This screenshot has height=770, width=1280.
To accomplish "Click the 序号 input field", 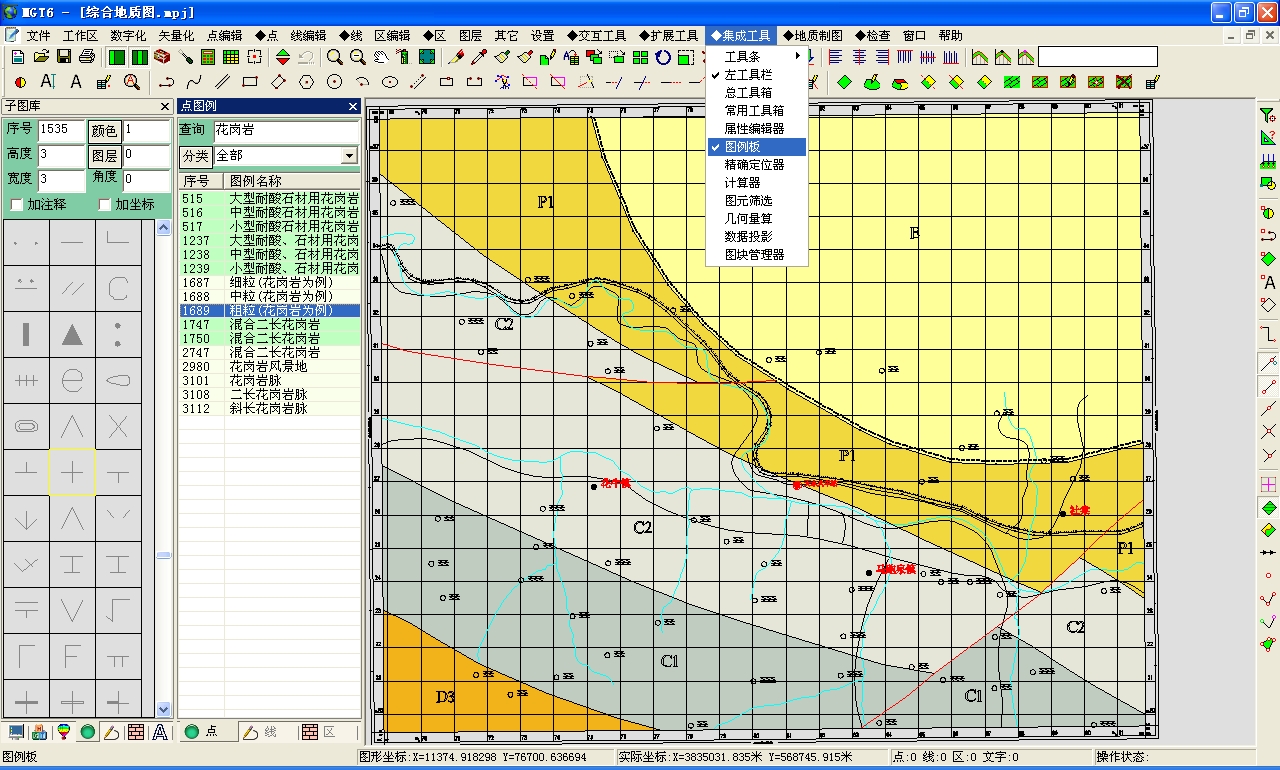I will 61,130.
